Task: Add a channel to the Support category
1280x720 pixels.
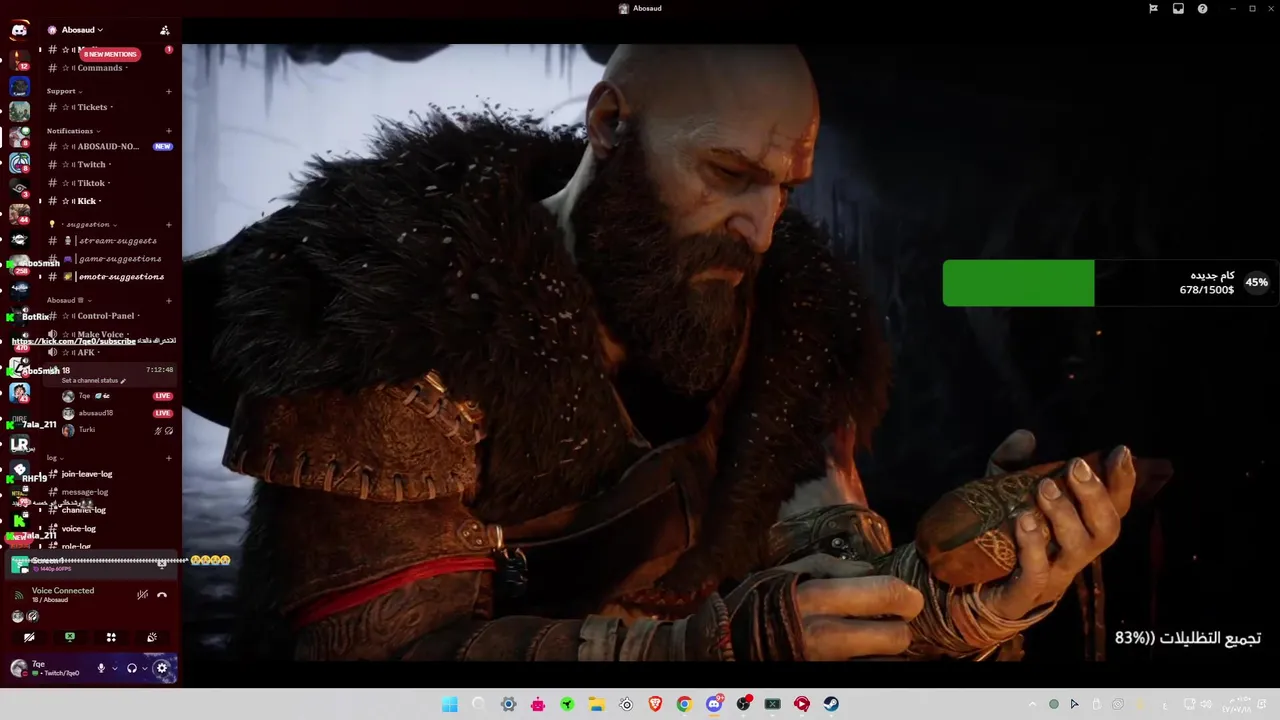Action: click(168, 91)
